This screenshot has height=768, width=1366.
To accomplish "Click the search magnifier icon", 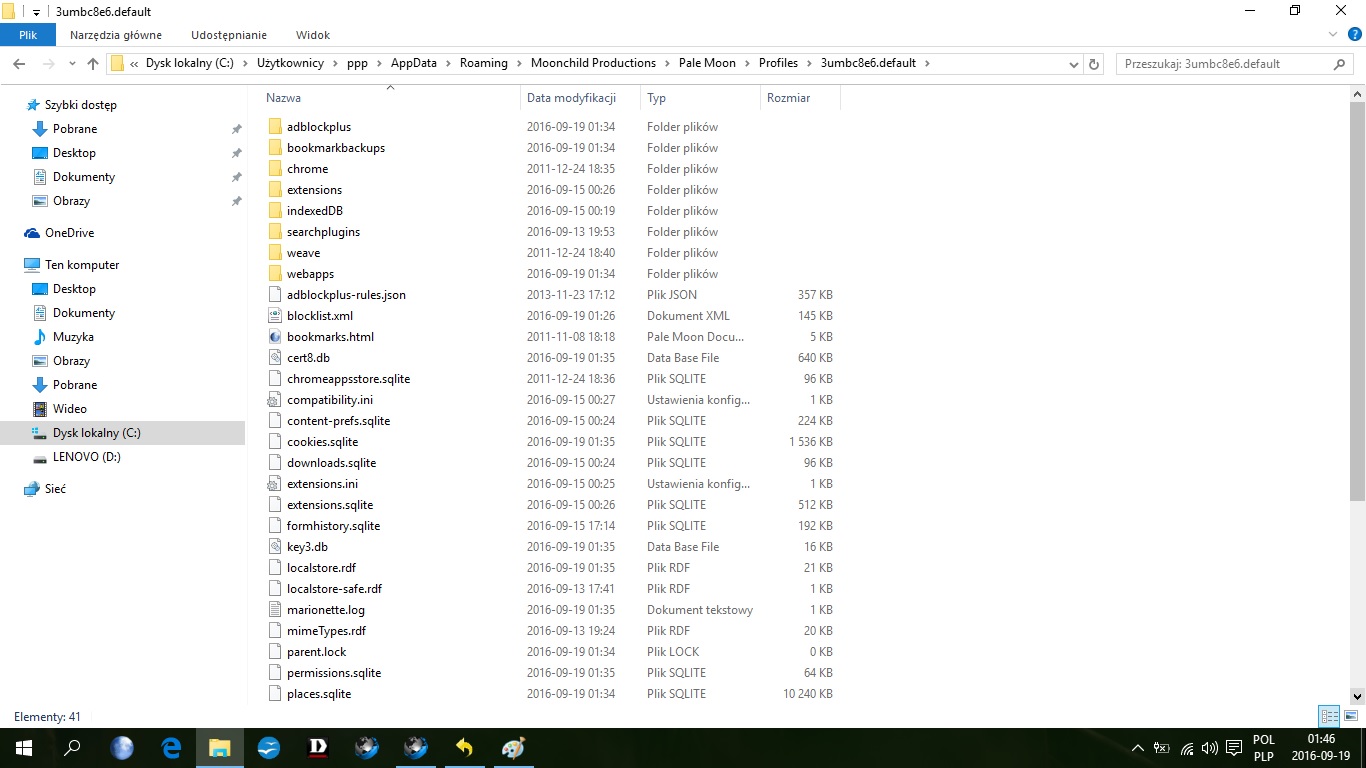I will pos(1340,63).
